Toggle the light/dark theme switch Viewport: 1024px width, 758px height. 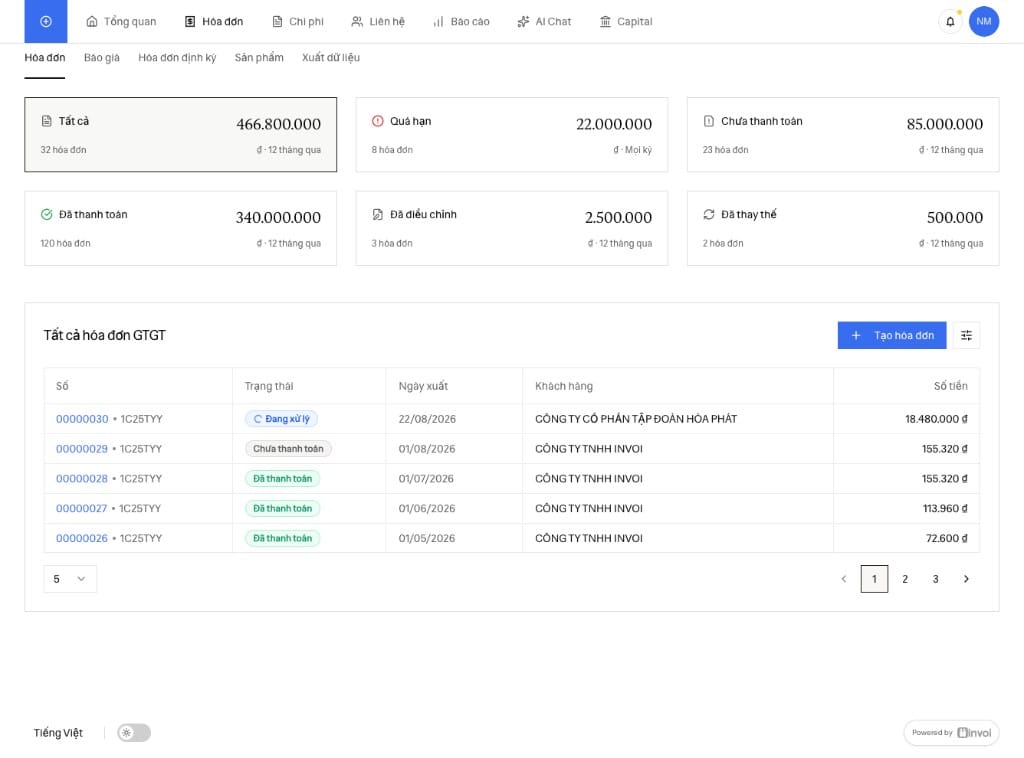click(134, 733)
